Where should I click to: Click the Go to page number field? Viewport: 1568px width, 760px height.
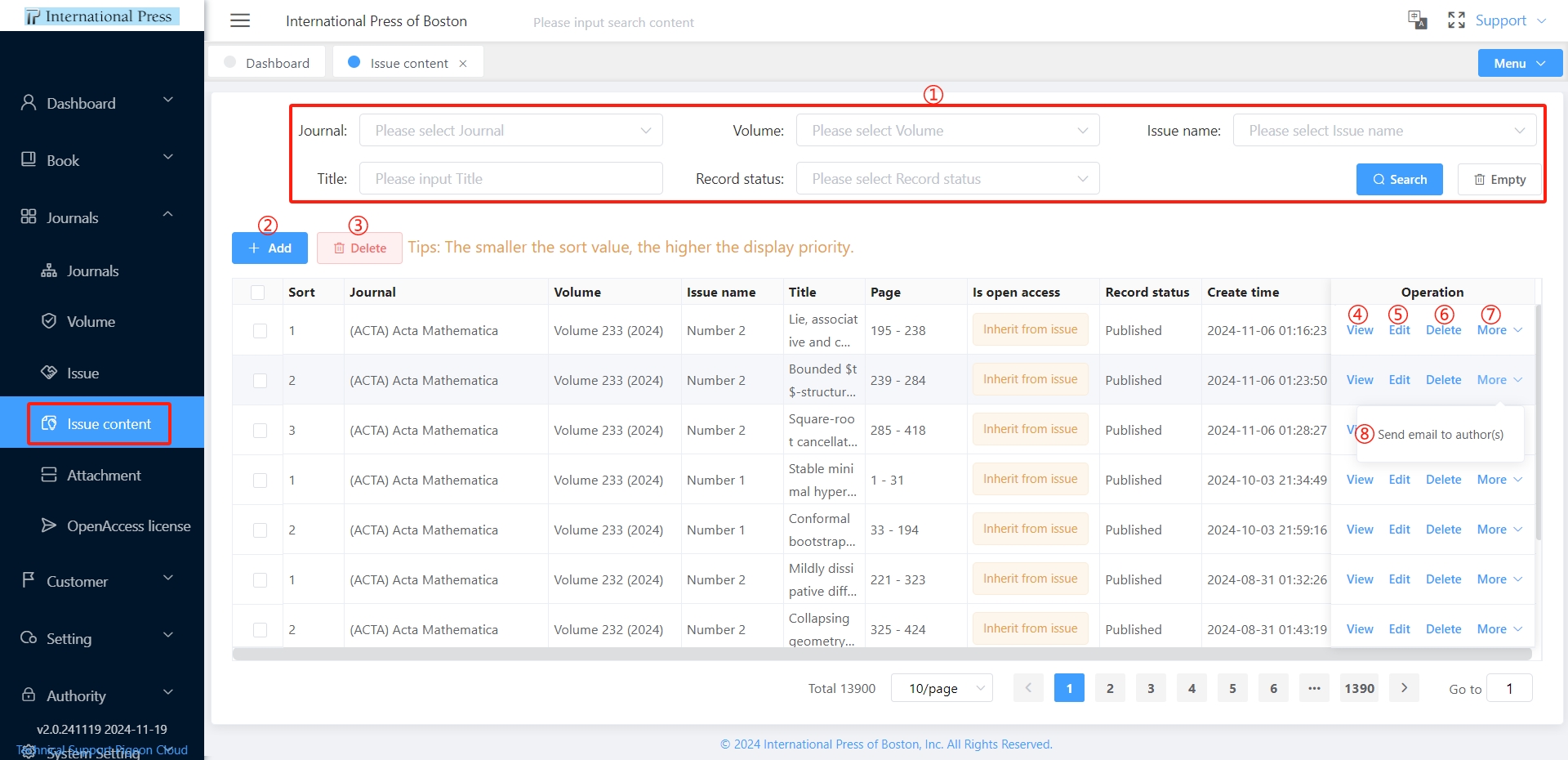pyautogui.click(x=1509, y=688)
